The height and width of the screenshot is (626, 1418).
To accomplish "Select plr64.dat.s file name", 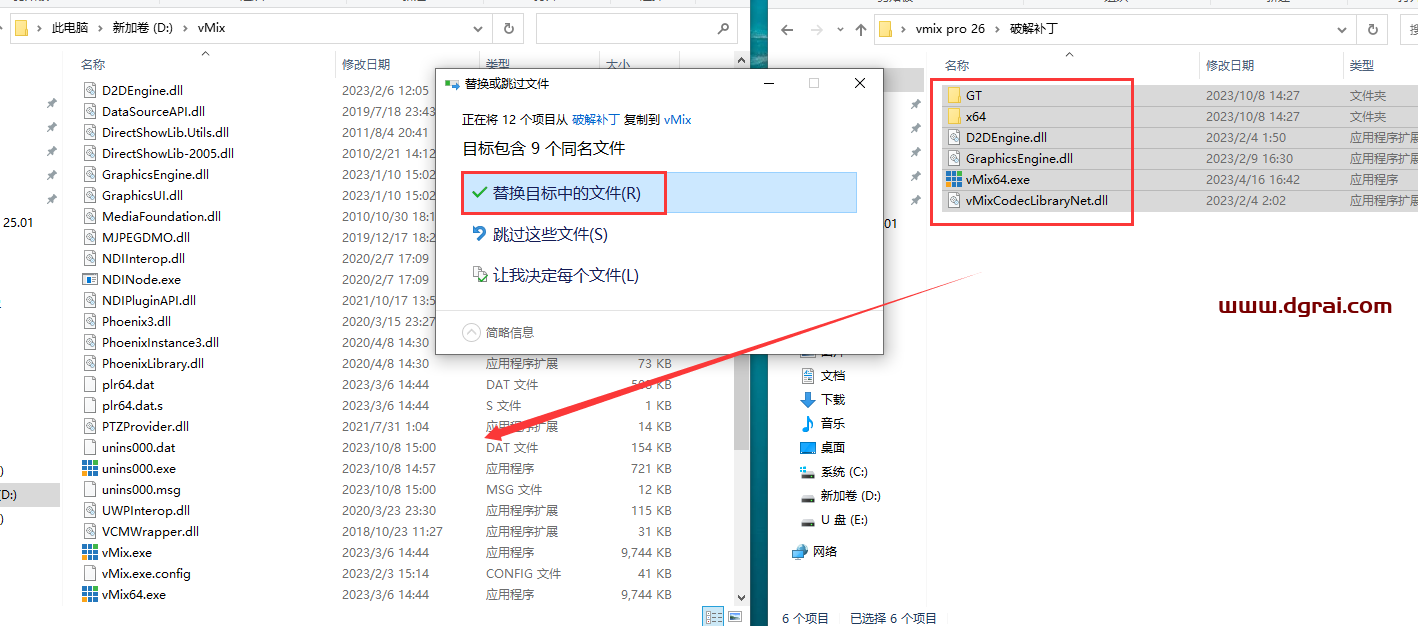I will [132, 405].
